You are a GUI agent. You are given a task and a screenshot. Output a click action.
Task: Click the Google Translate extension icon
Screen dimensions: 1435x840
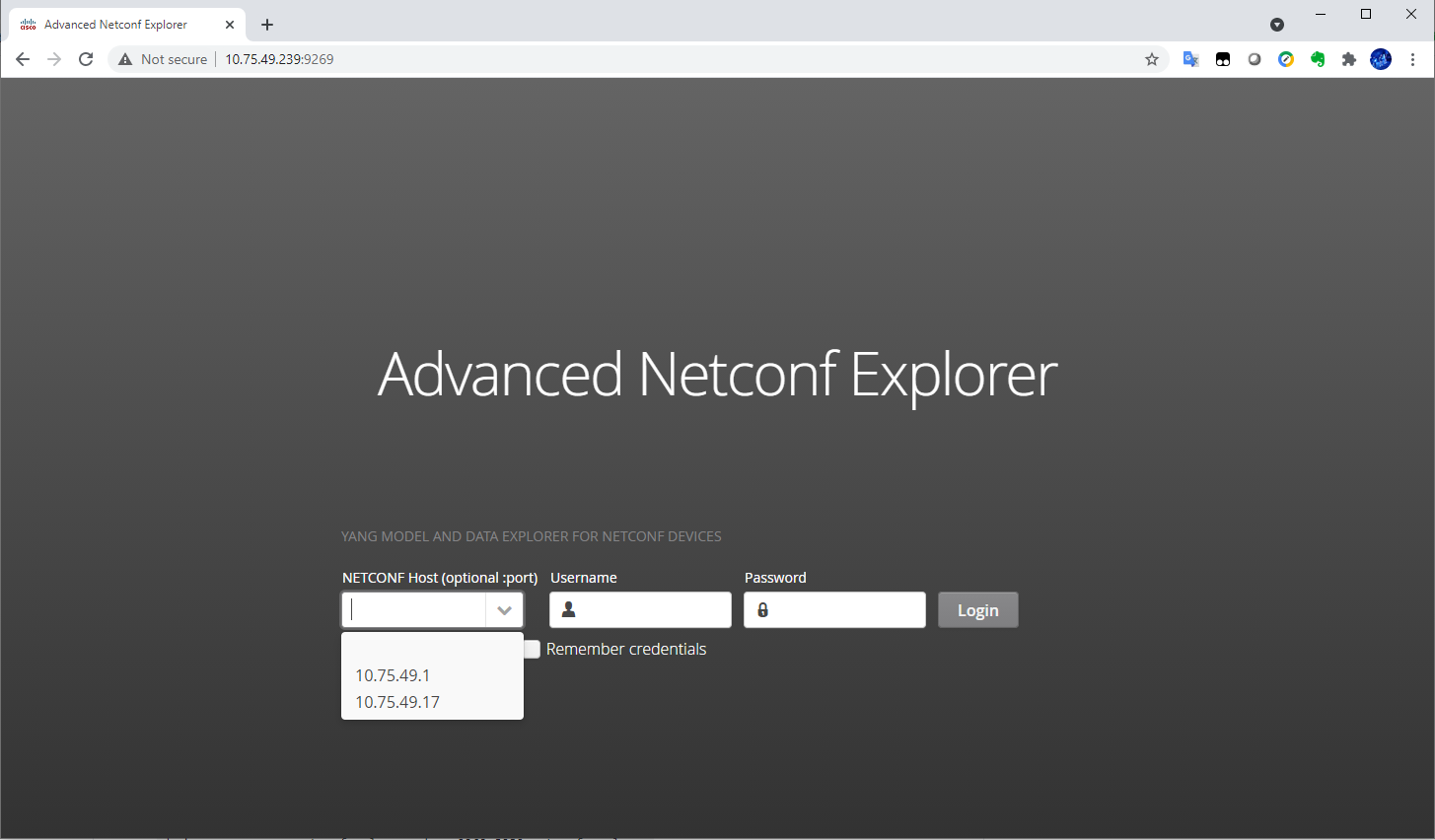pos(1190,59)
